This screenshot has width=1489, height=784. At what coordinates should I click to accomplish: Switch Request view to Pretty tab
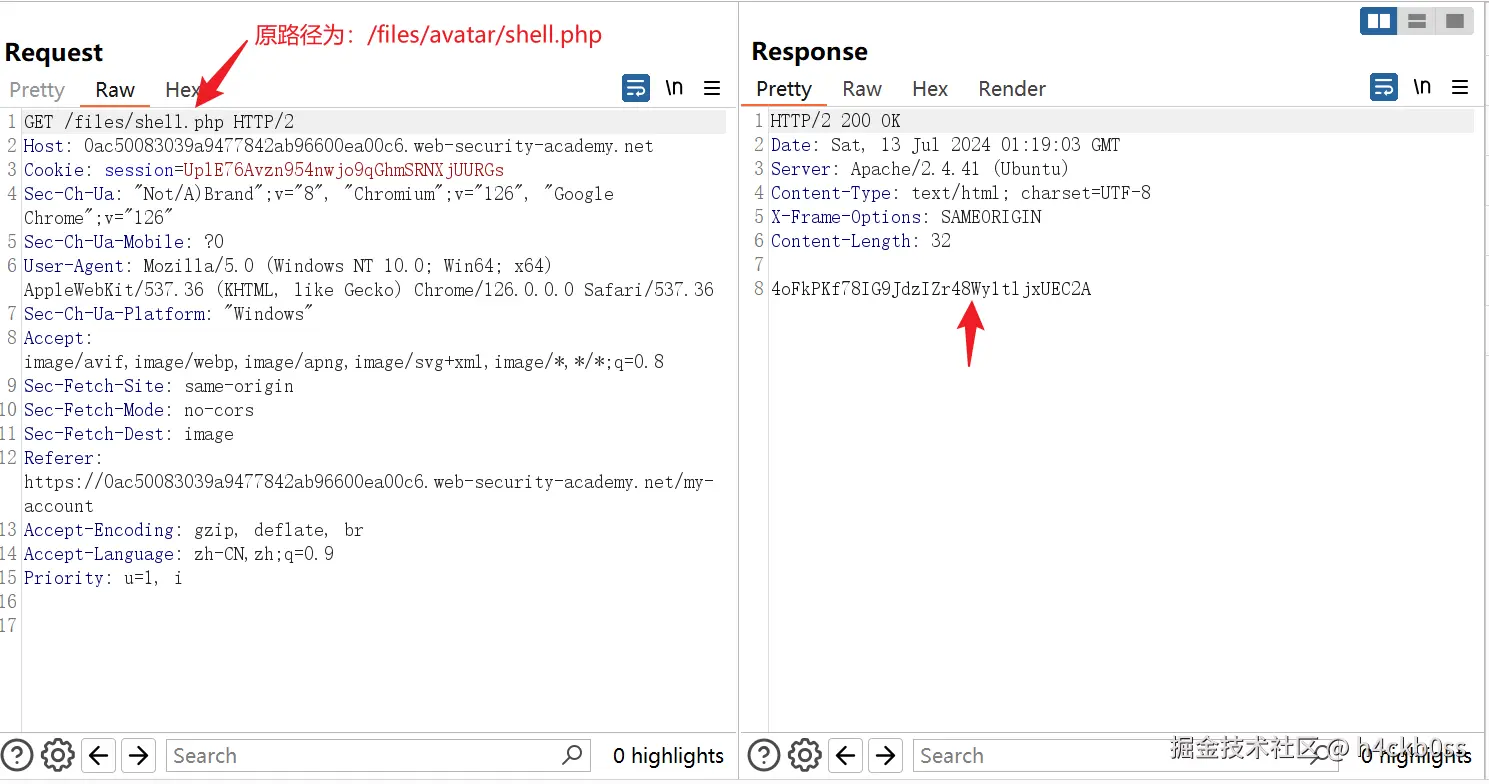pos(37,90)
